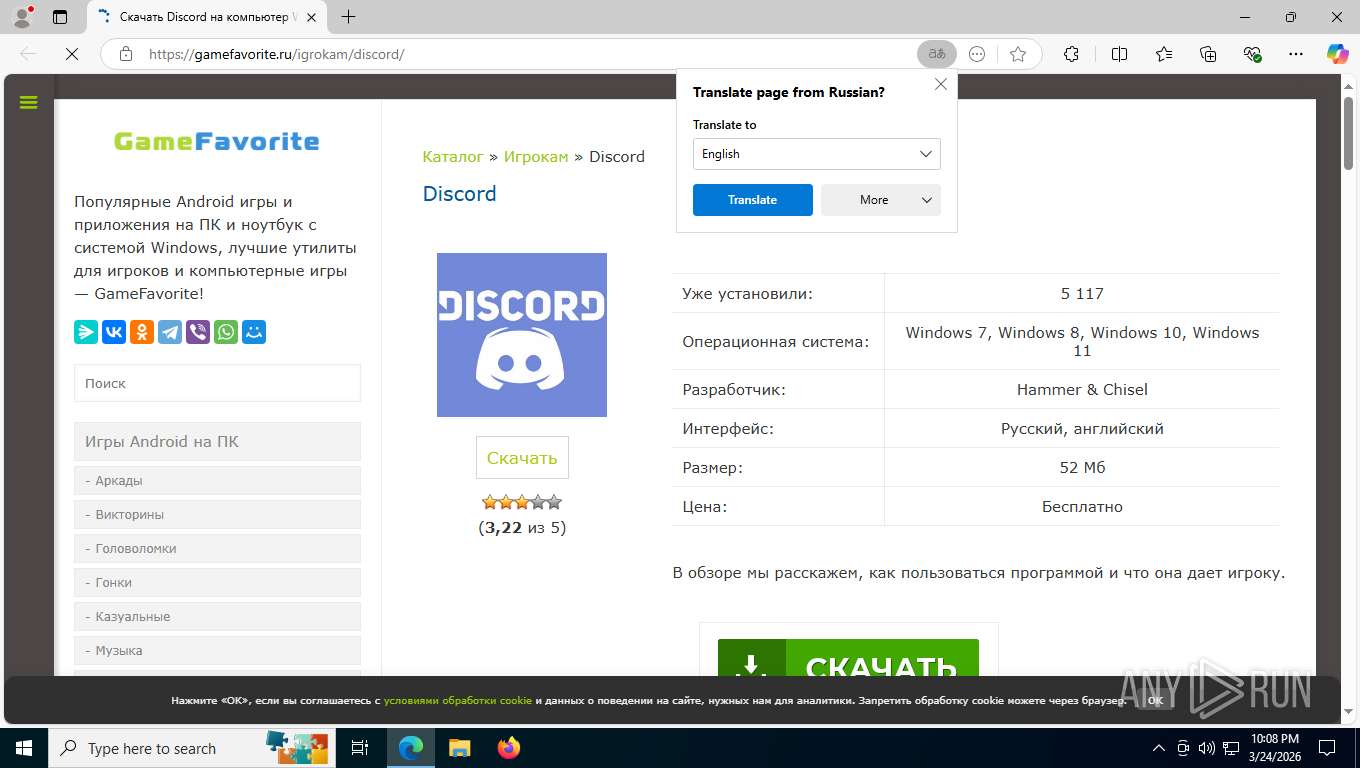Share the page on VK
Image resolution: width=1360 pixels, height=768 pixels.
(x=114, y=332)
